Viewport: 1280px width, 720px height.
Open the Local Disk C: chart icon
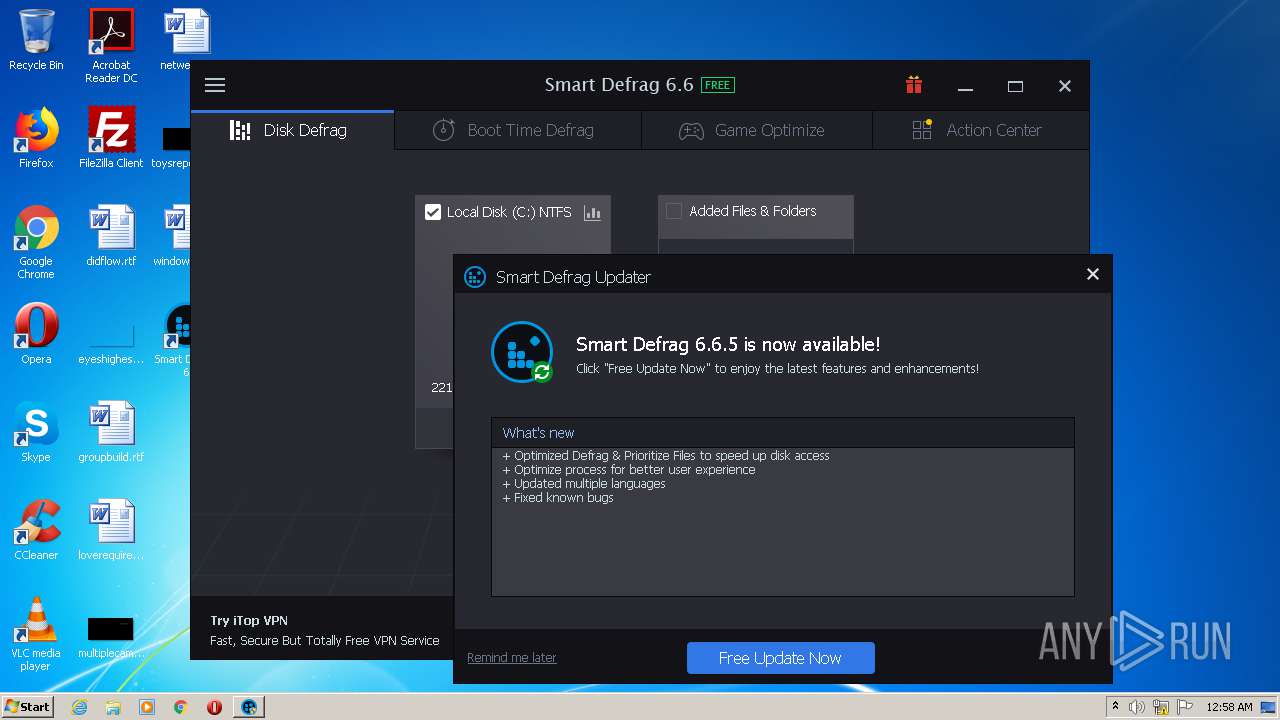592,212
